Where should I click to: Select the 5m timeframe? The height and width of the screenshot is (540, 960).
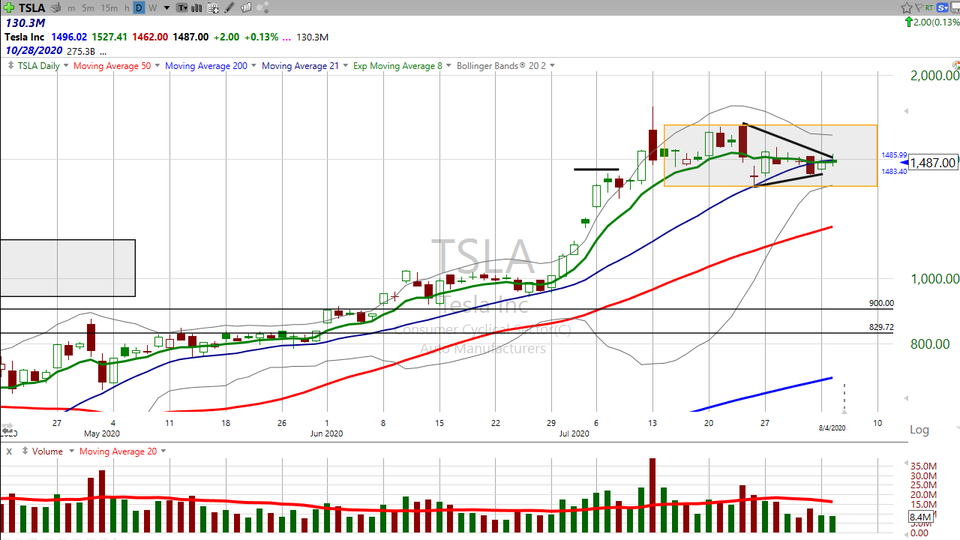[88, 7]
